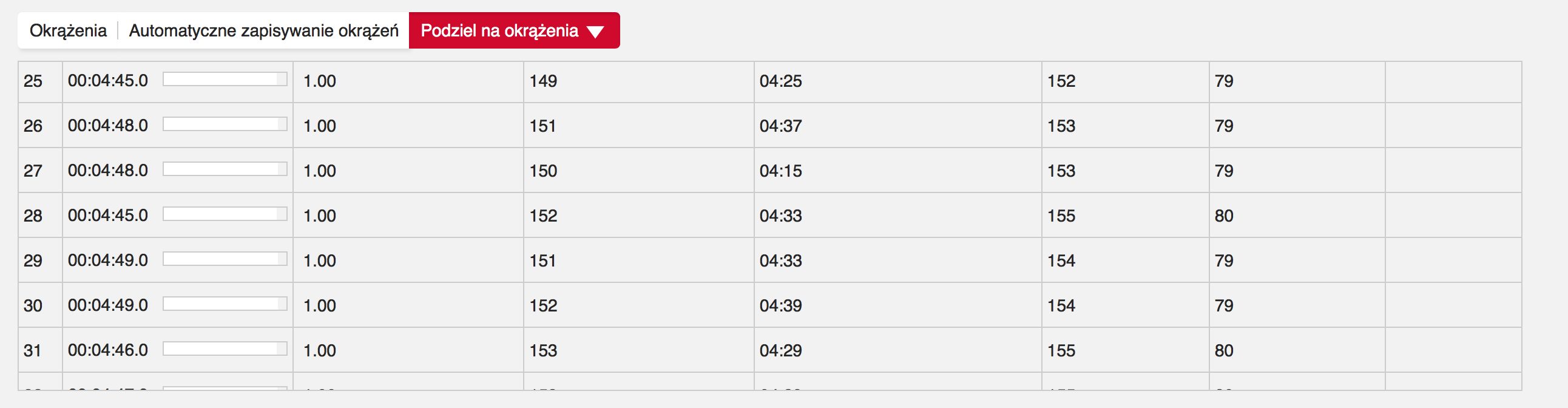Click lap 30 pace value 04:39
Viewport: 1568px width, 408px height.
780,305
